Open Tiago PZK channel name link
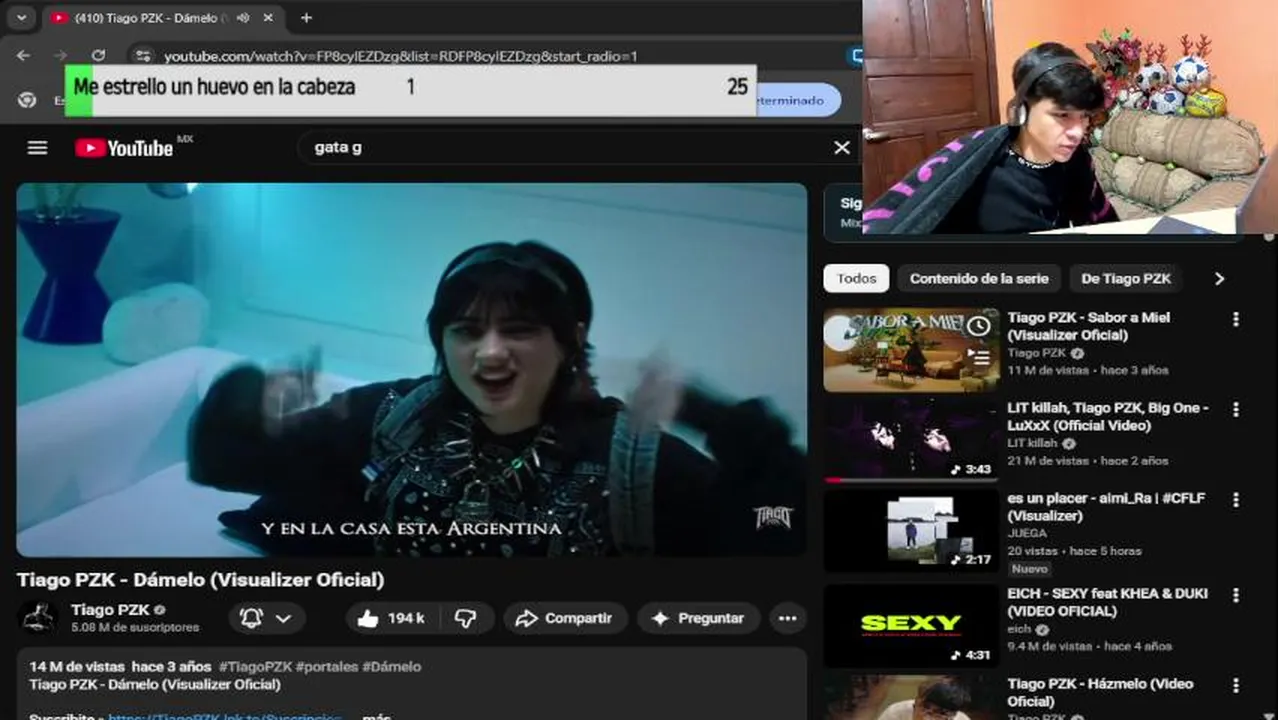Screen dimensions: 1278x720 point(110,609)
